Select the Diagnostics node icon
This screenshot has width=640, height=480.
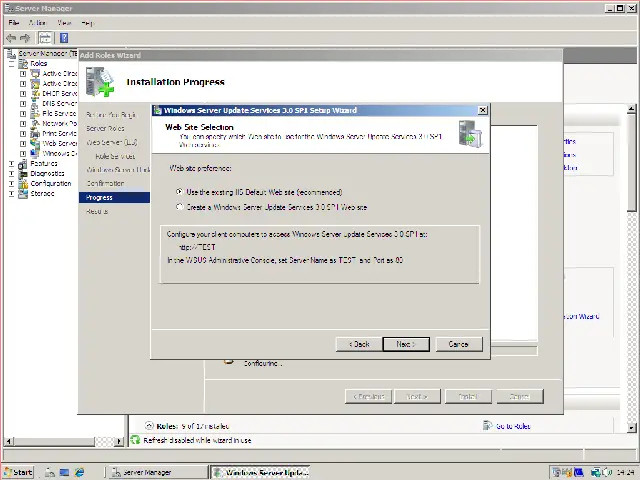click(x=23, y=173)
